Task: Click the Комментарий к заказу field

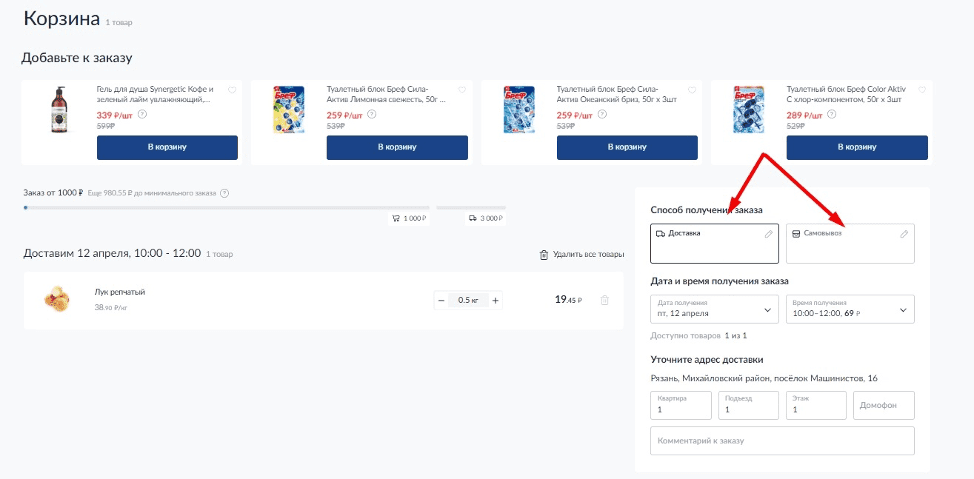Action: click(x=782, y=440)
